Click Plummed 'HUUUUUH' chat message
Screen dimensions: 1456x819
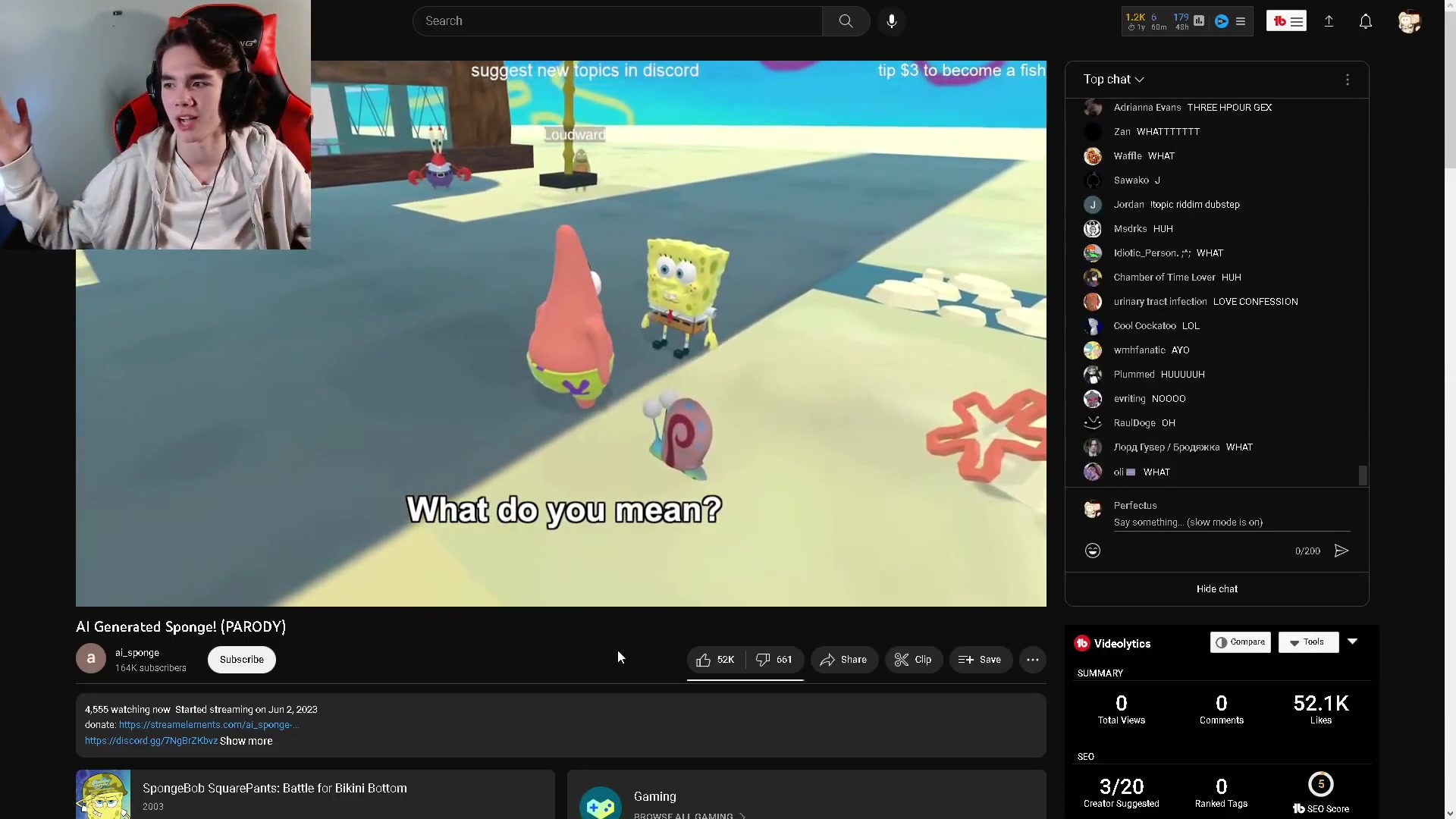(1183, 375)
